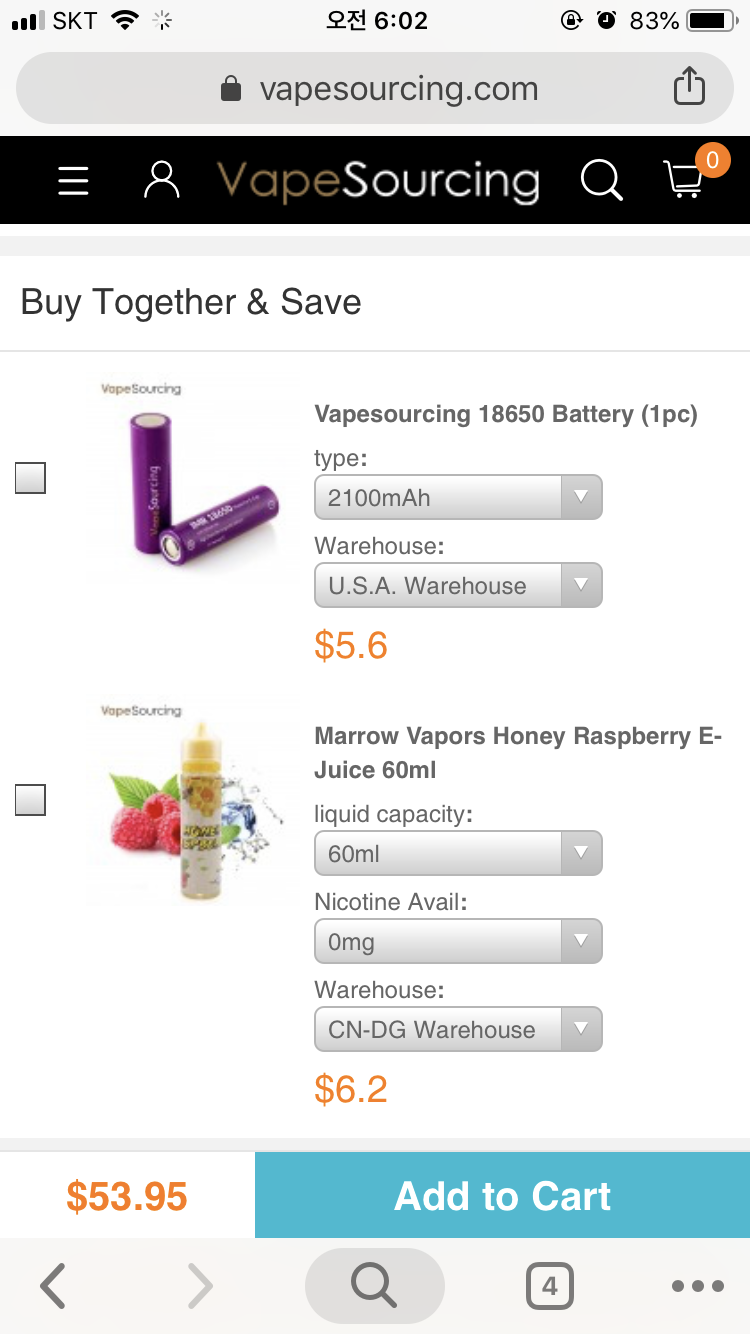Open the 0mg Nicotine dropdown
The width and height of the screenshot is (750, 1334).
458,942
